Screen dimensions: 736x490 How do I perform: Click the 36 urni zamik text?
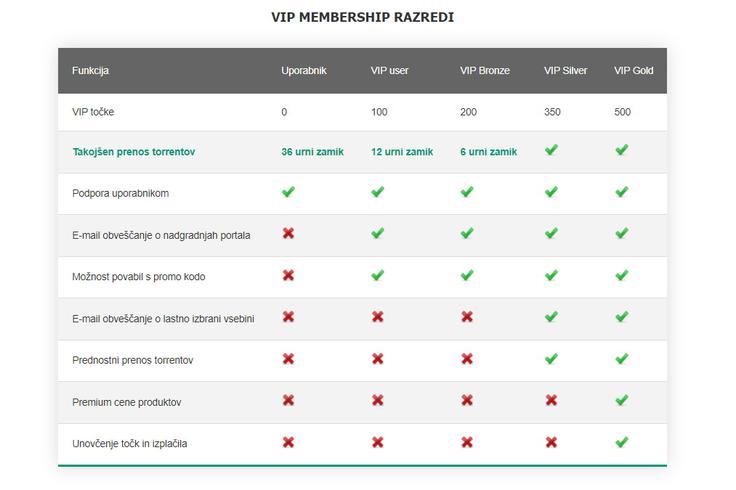(x=313, y=152)
